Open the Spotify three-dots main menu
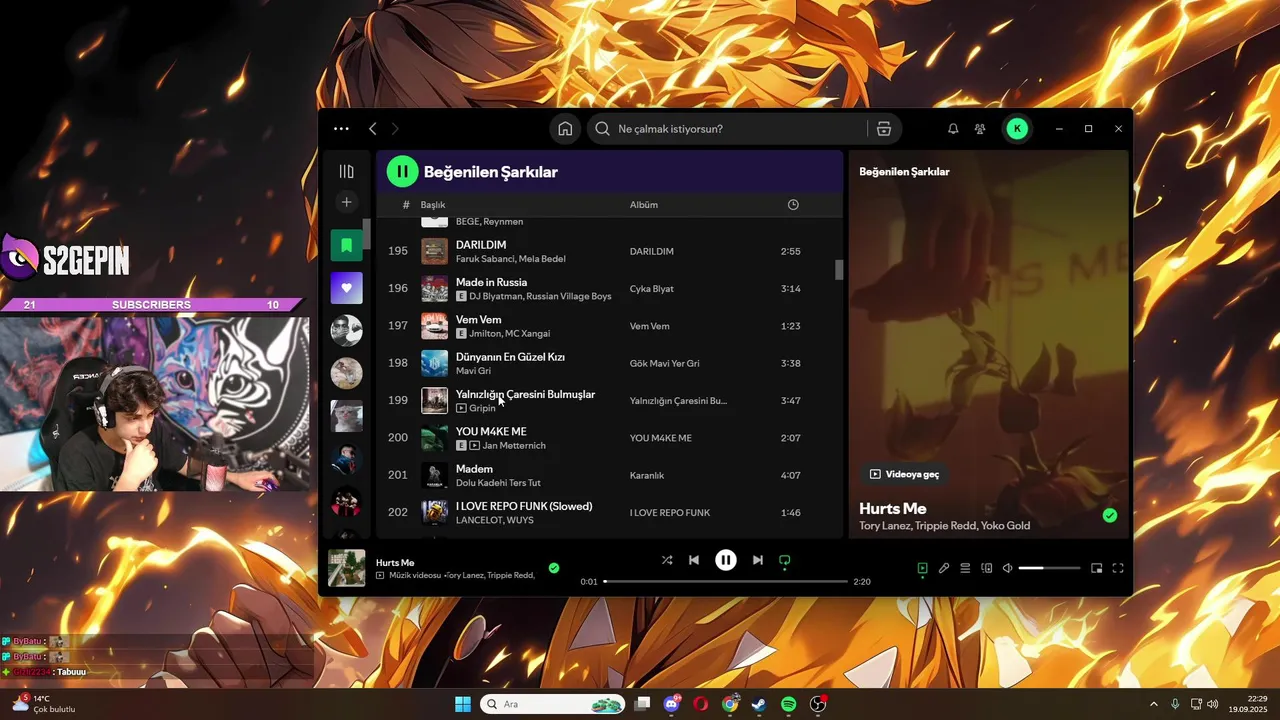Image resolution: width=1280 pixels, height=720 pixels. [x=341, y=129]
